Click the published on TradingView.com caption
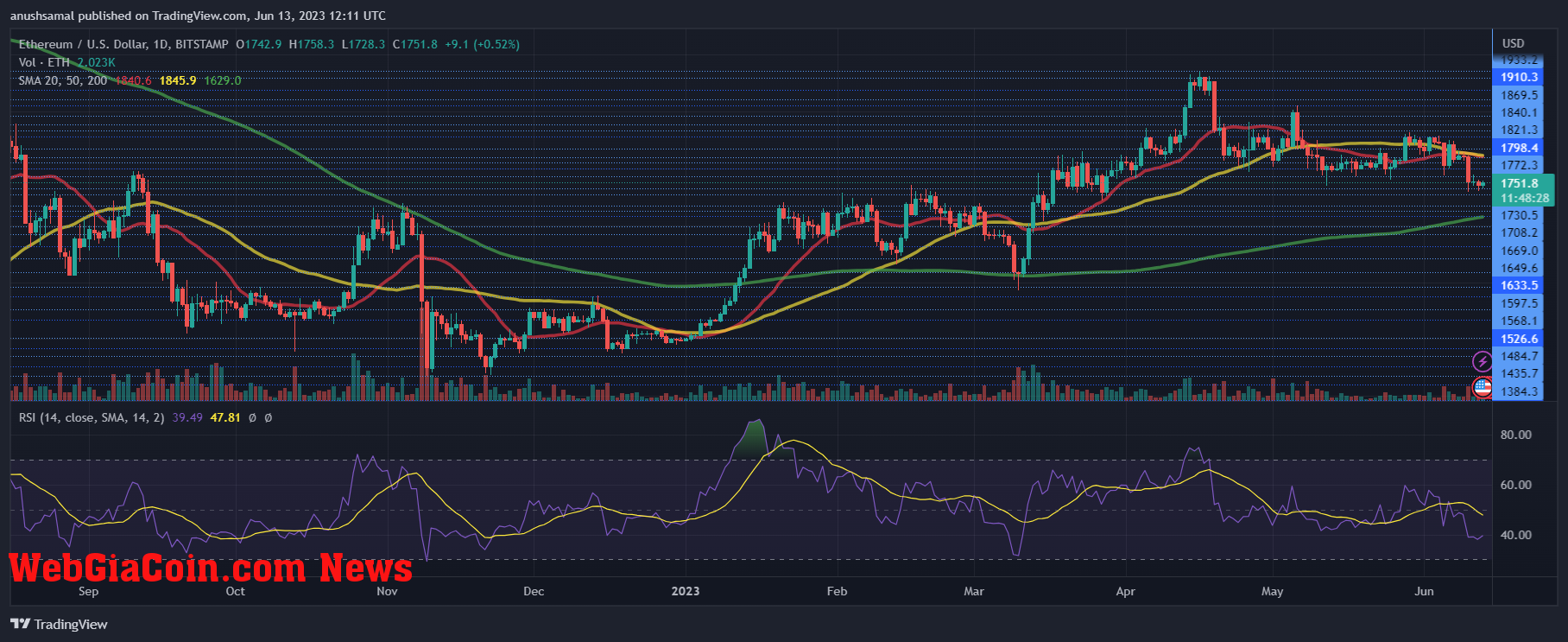This screenshot has width=1568, height=642. point(199,16)
